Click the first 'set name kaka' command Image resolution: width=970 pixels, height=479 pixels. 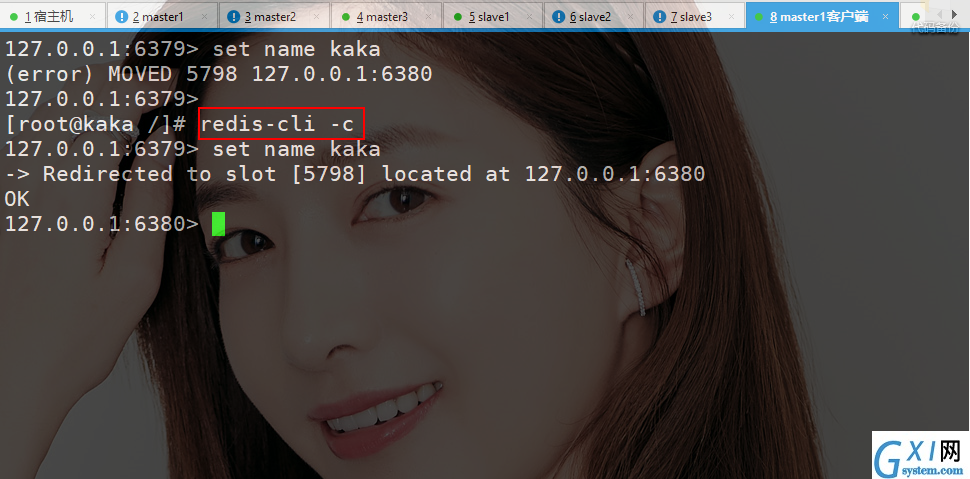pos(296,50)
